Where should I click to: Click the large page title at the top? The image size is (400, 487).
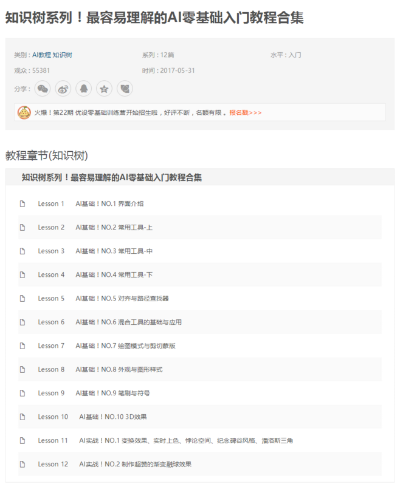[154, 18]
